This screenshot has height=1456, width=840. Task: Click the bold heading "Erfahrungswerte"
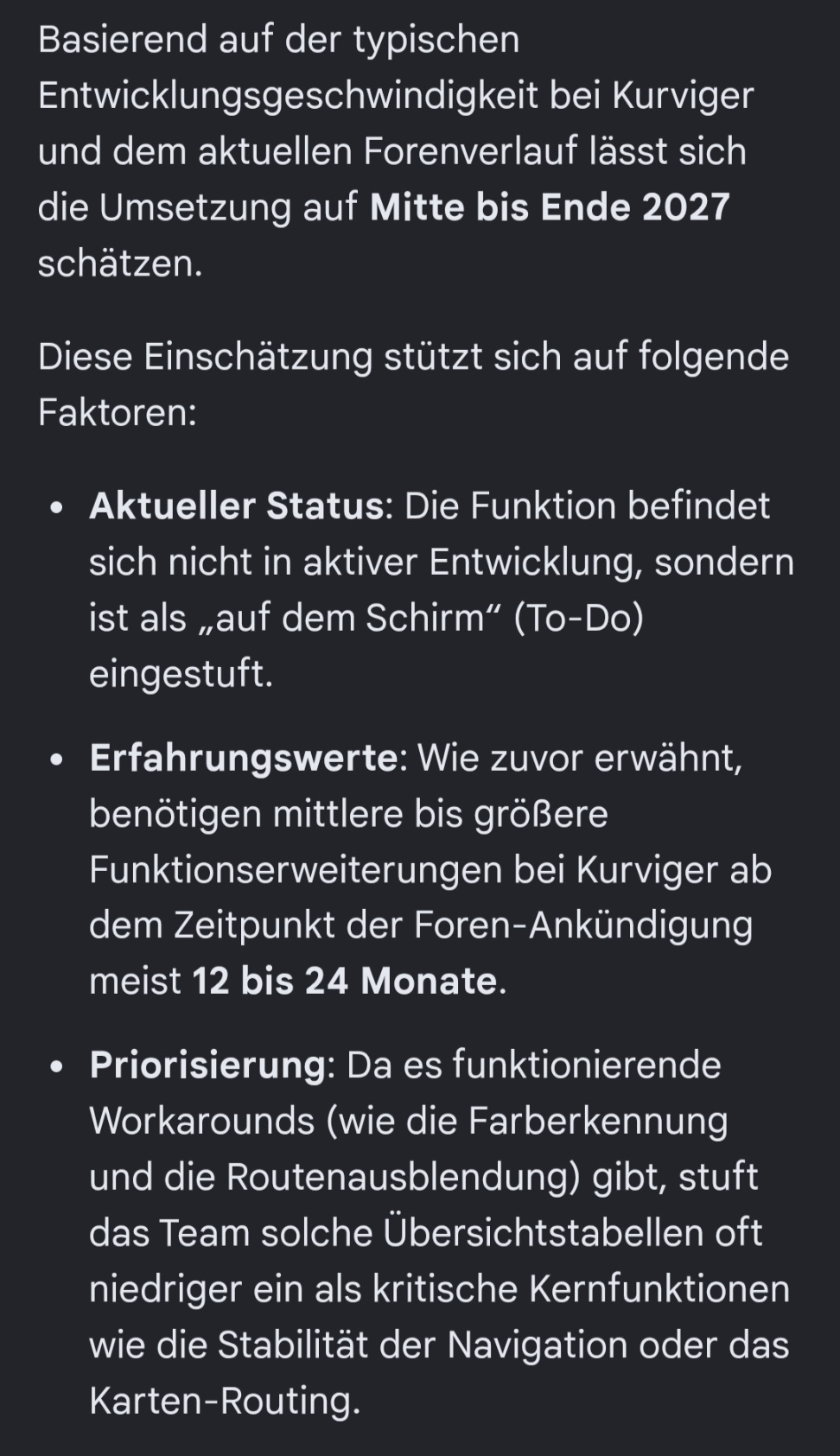coord(244,759)
